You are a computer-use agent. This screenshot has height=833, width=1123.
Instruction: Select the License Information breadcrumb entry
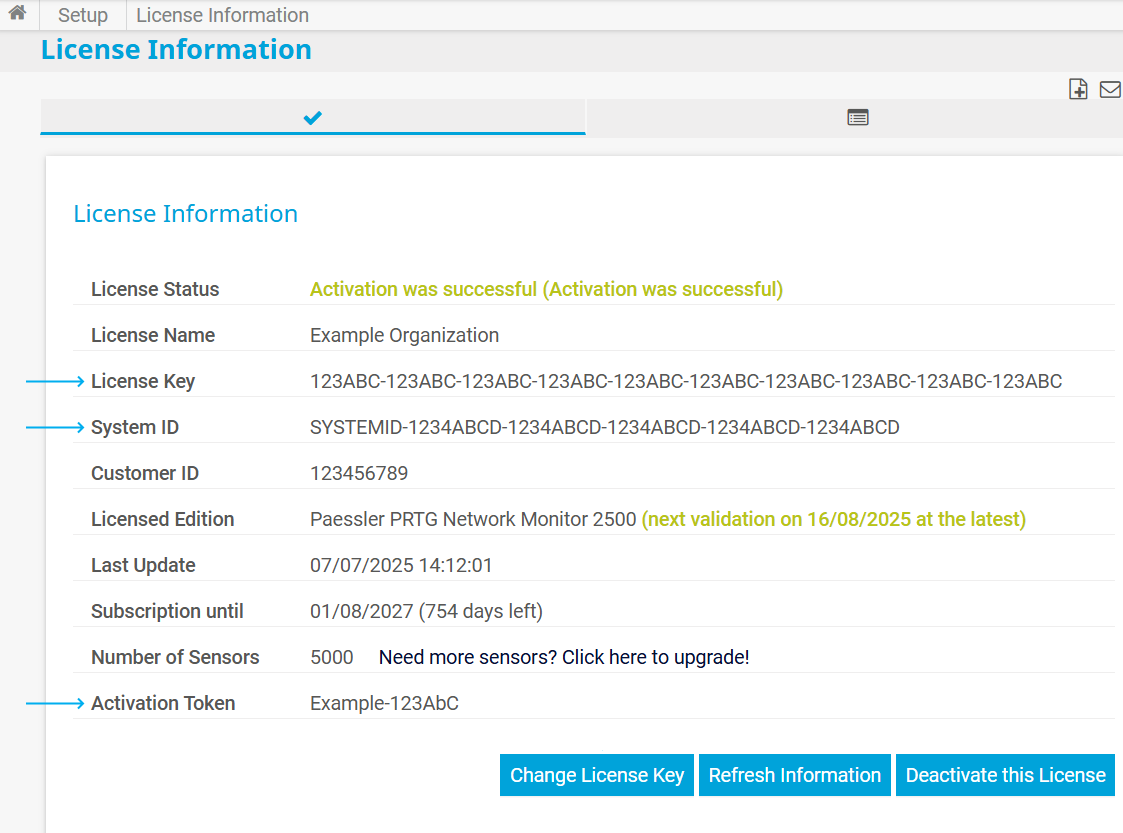click(222, 15)
